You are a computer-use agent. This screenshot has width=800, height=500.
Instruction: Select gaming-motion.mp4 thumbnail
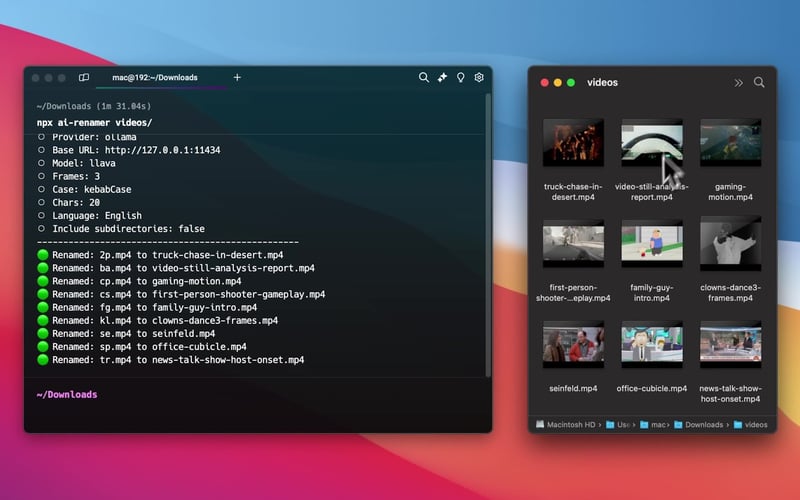point(730,142)
